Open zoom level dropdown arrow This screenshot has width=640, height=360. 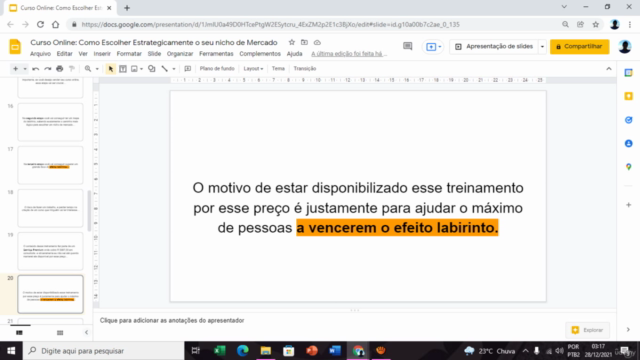[x=97, y=69]
